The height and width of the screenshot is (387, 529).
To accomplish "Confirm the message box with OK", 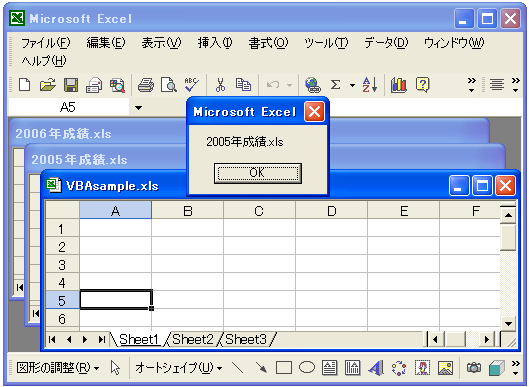I will pyautogui.click(x=258, y=173).
